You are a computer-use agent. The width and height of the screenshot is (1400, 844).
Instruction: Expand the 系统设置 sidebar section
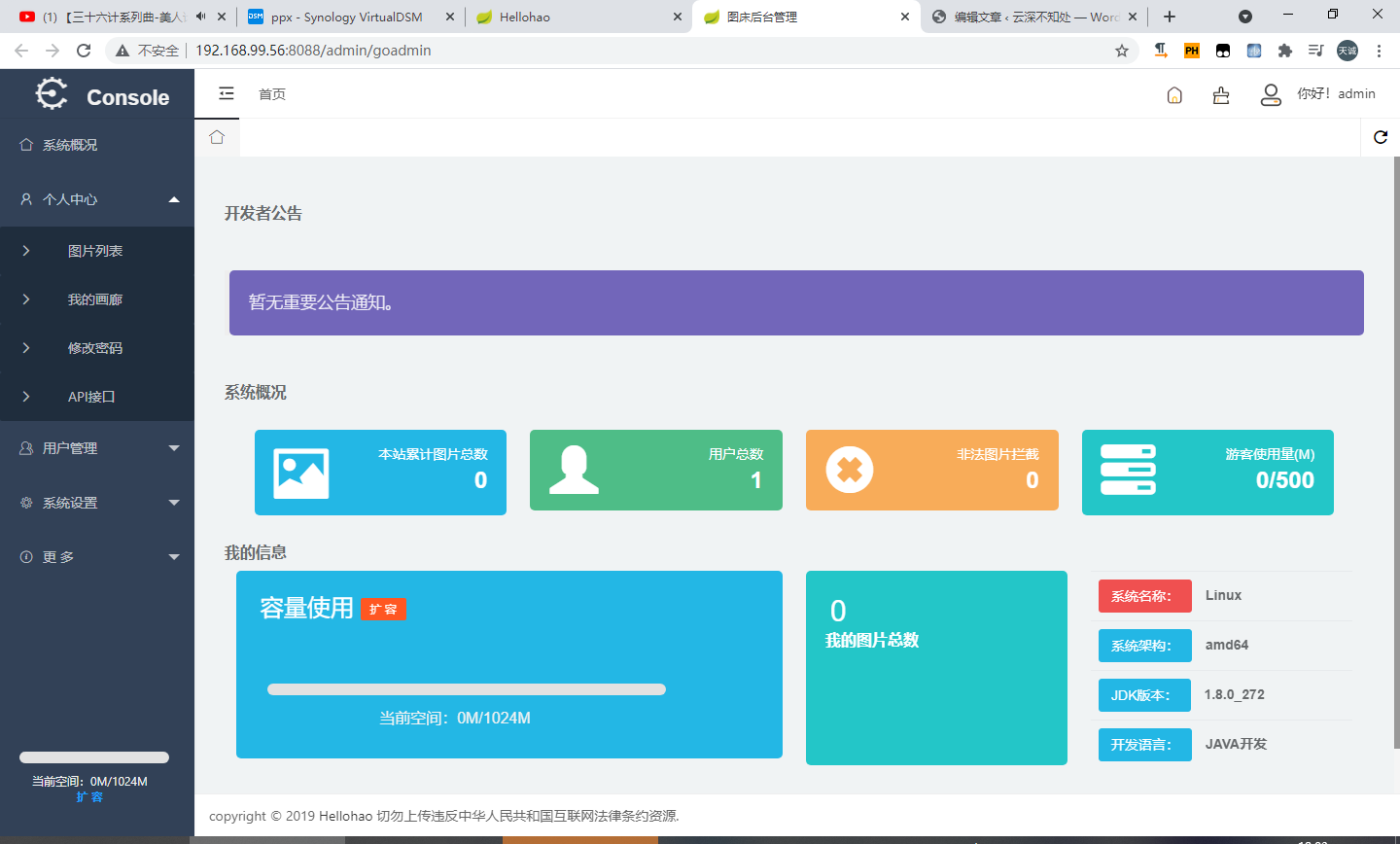97,503
